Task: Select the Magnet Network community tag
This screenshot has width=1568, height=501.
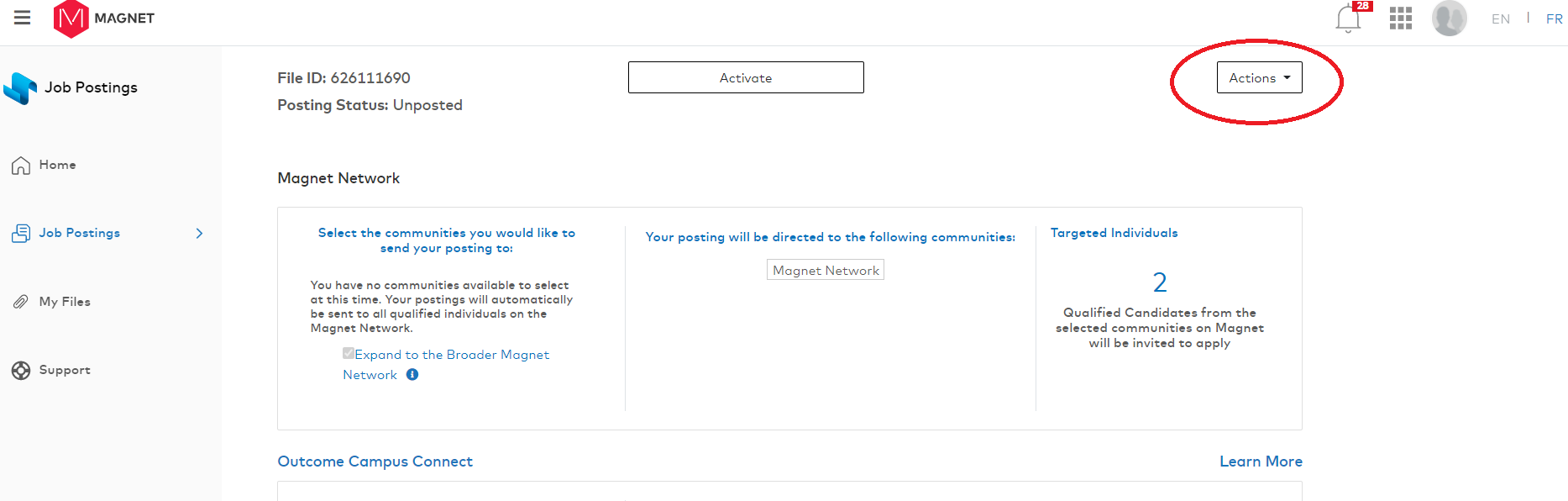Action: [x=826, y=271]
